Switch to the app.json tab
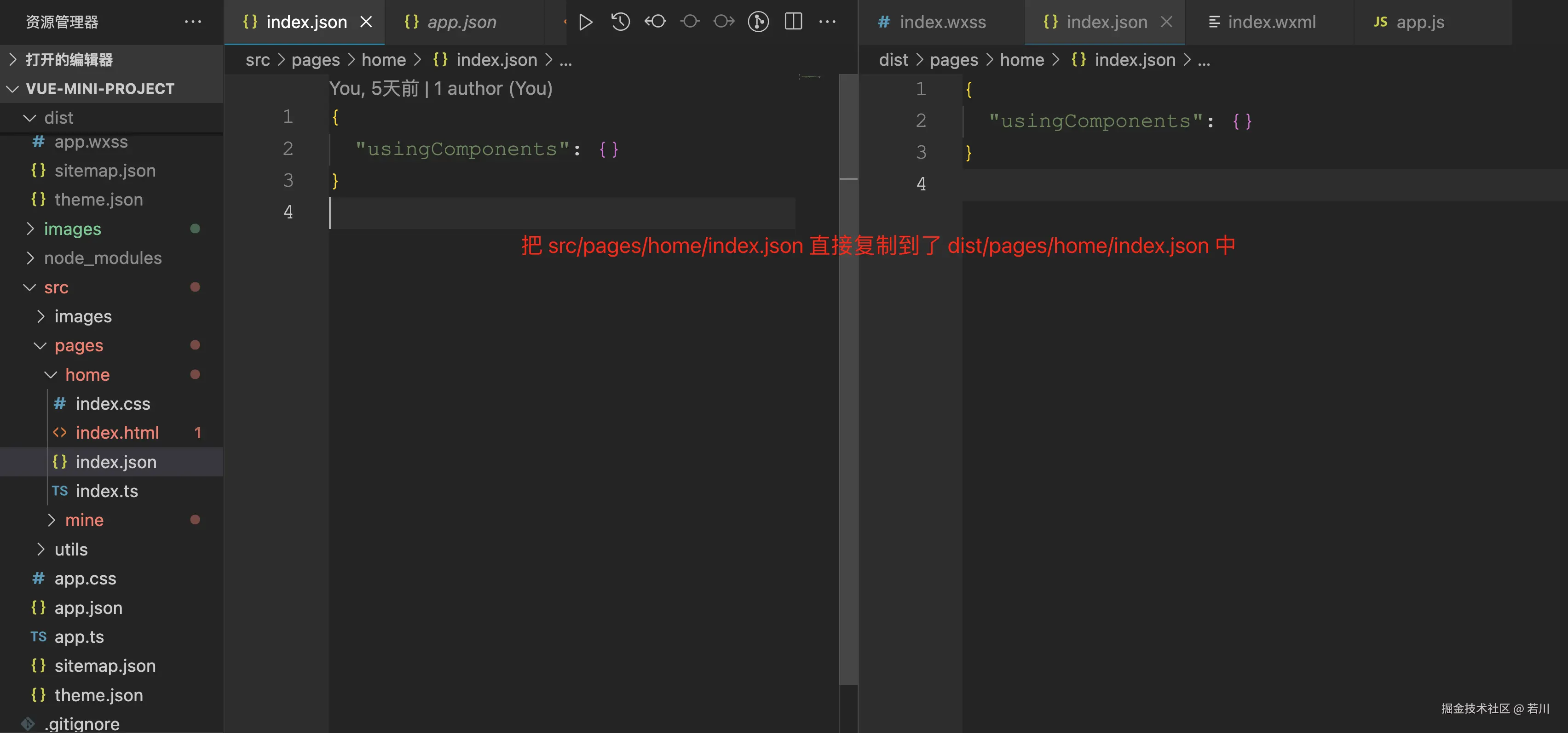 pyautogui.click(x=461, y=22)
